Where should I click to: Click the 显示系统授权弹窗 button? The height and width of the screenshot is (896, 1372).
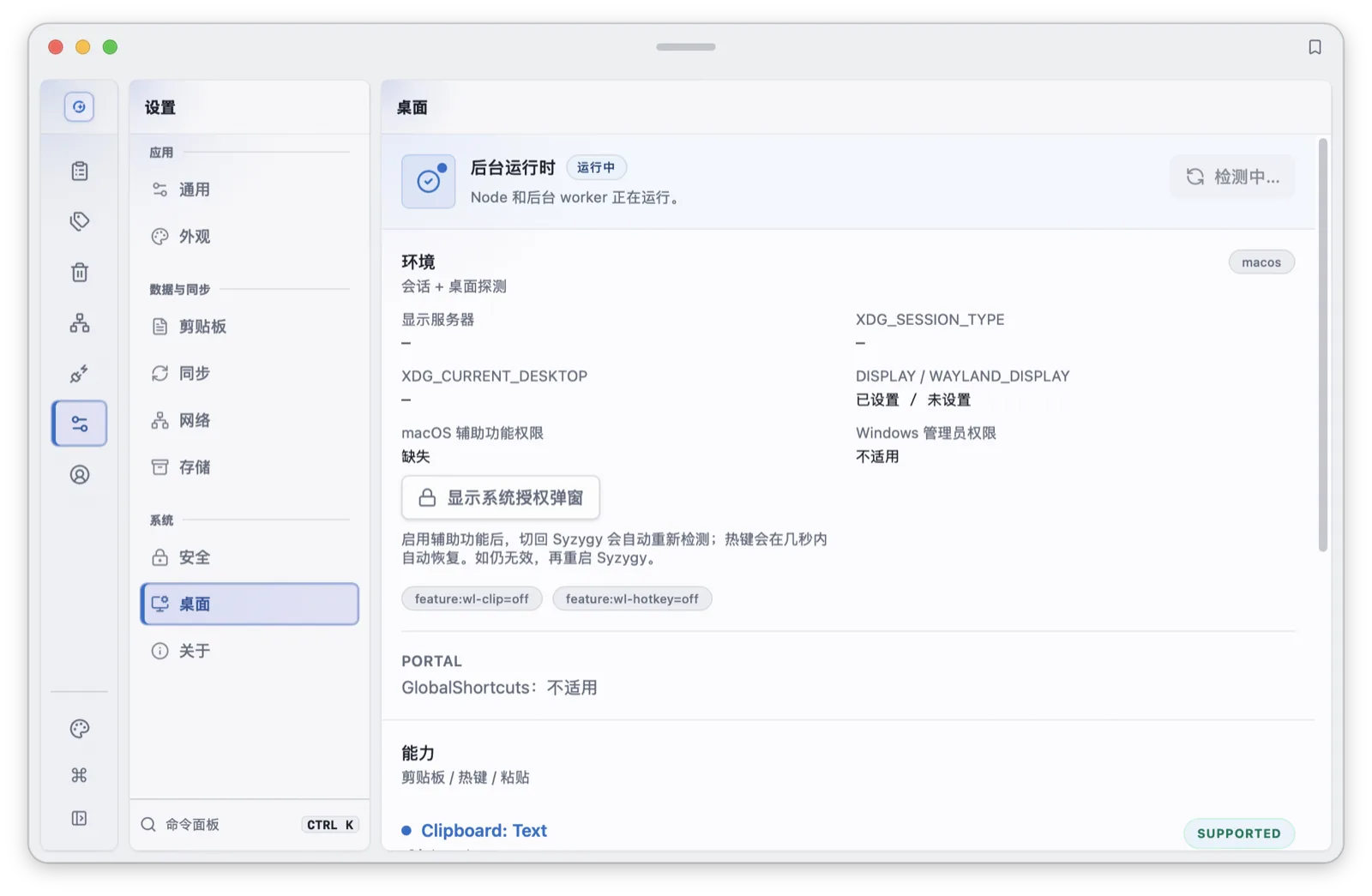(x=501, y=498)
